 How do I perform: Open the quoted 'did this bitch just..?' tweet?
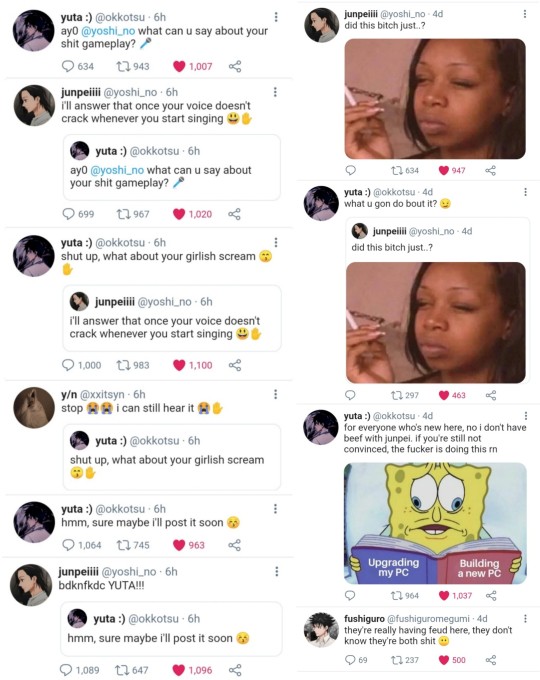[x=438, y=301]
